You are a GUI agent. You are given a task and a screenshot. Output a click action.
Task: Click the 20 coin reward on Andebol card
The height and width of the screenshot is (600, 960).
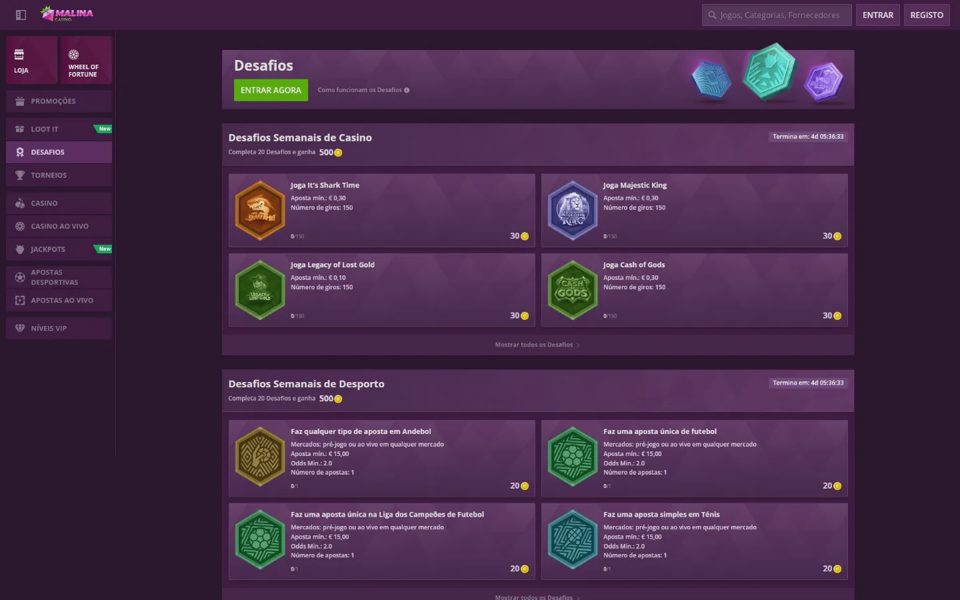click(519, 486)
